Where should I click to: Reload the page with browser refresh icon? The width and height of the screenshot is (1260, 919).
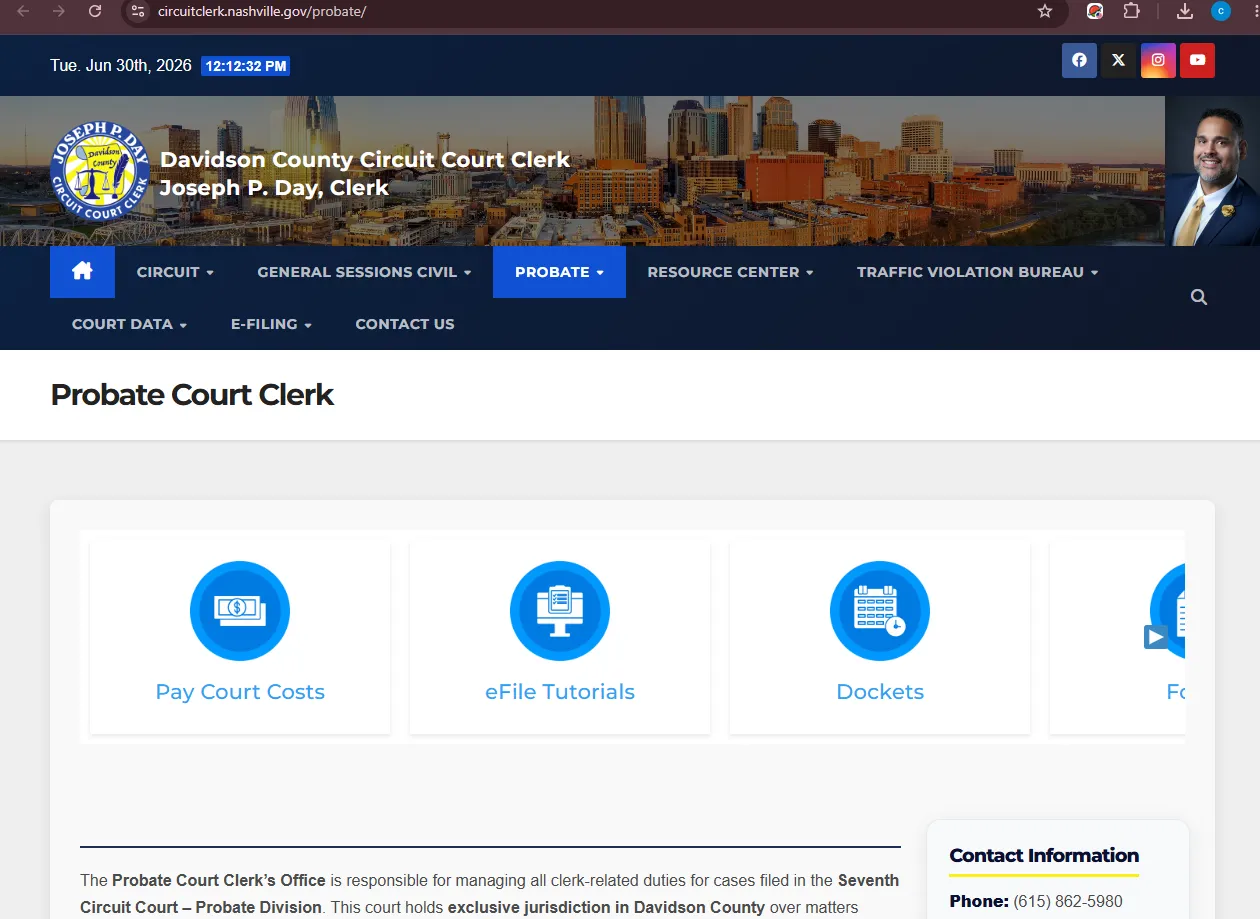pyautogui.click(x=95, y=11)
